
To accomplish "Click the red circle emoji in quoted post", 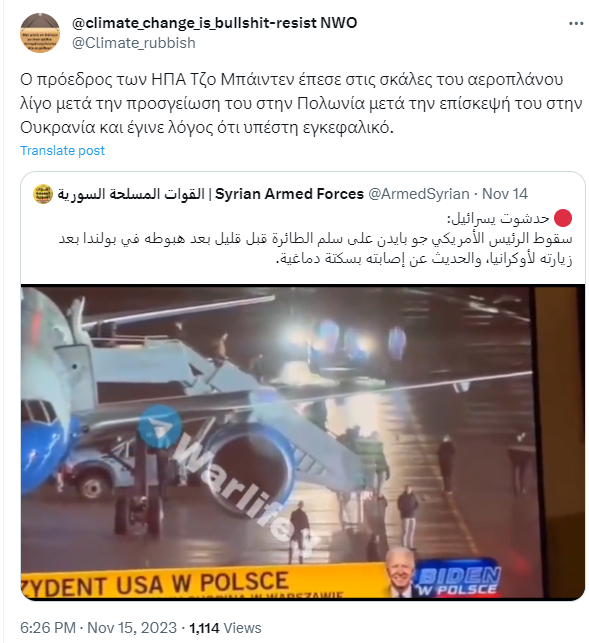I will [563, 218].
